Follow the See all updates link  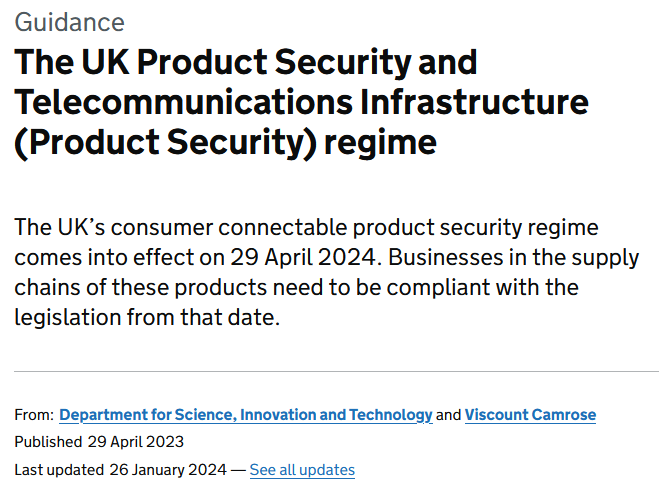(302, 470)
